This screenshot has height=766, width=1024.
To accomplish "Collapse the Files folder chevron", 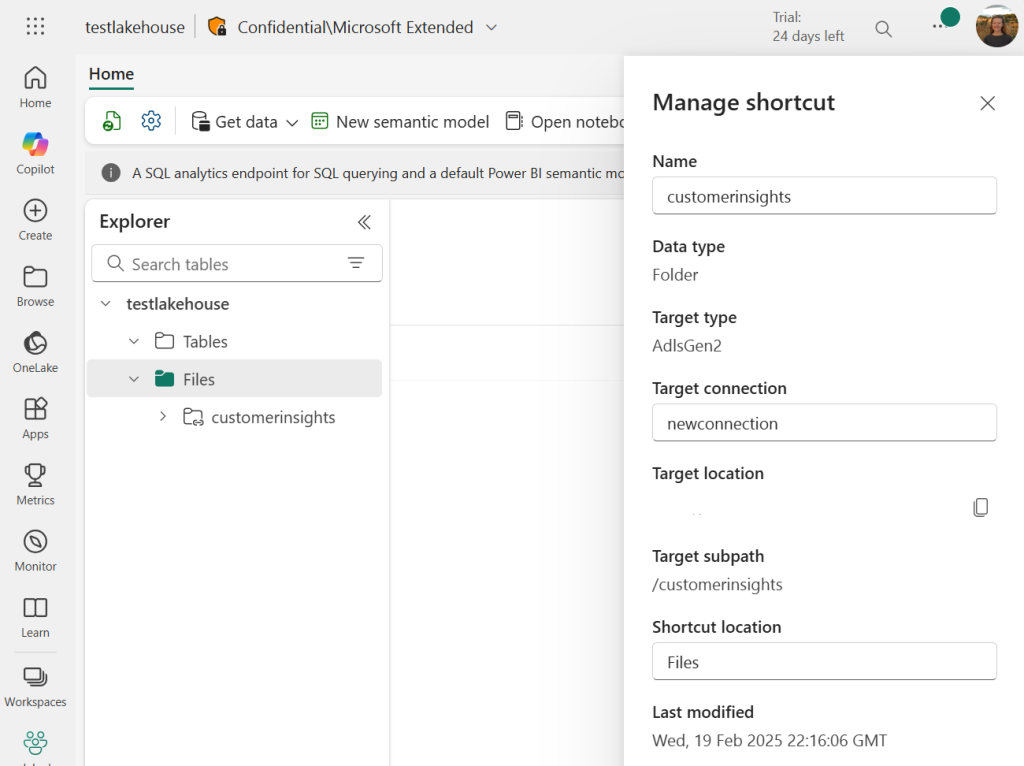I will [134, 379].
